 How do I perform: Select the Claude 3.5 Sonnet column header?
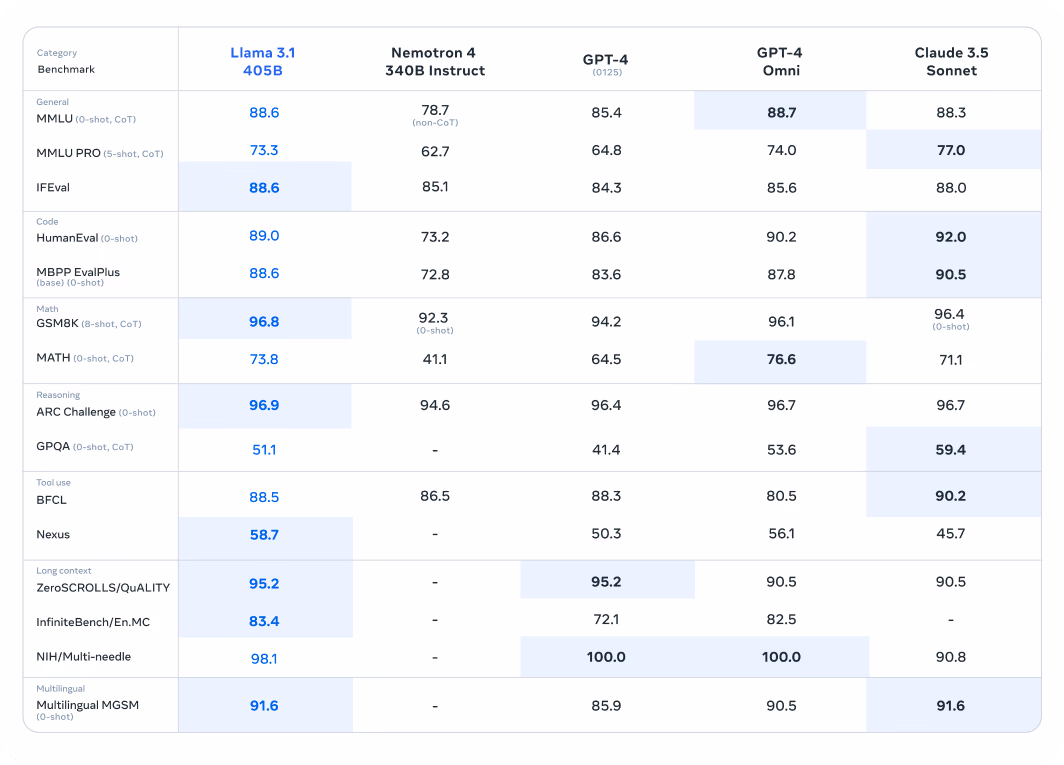point(951,62)
